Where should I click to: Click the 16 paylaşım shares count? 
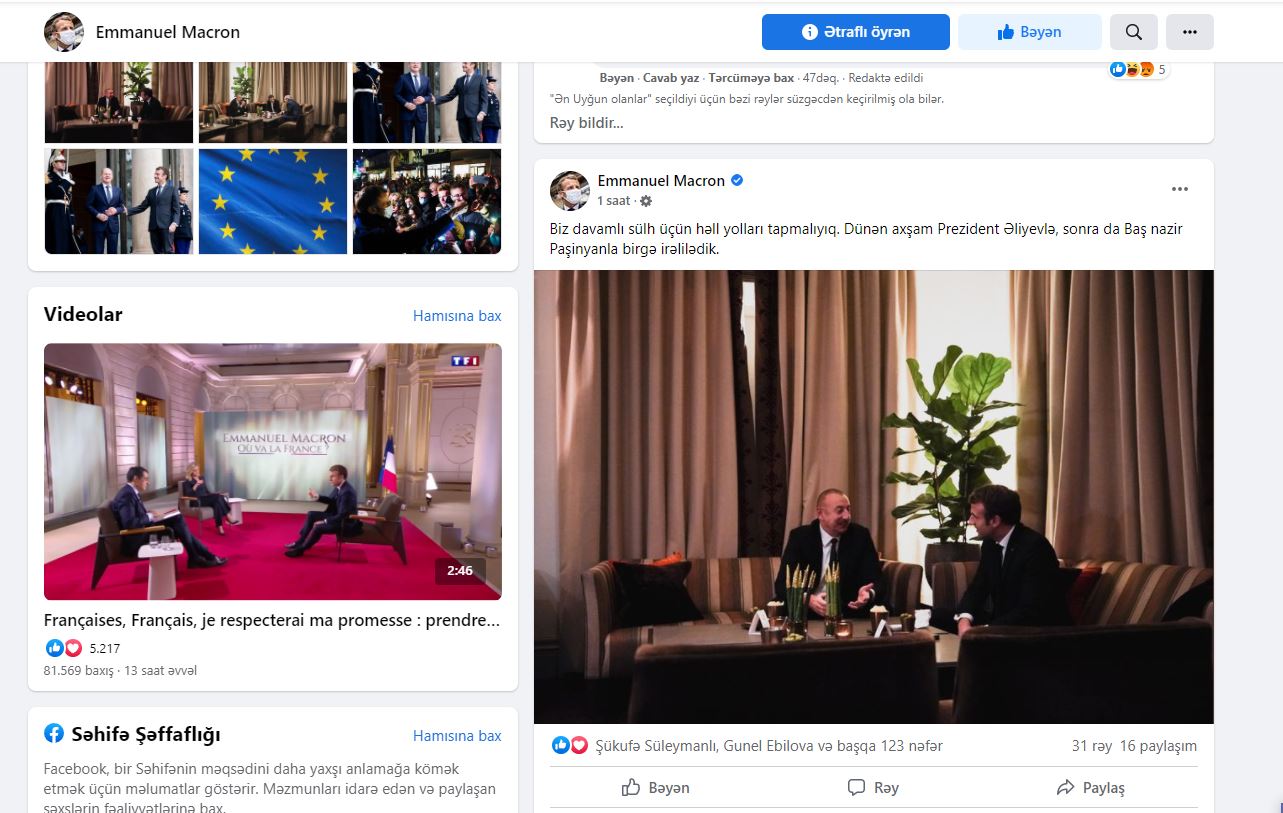click(1158, 746)
